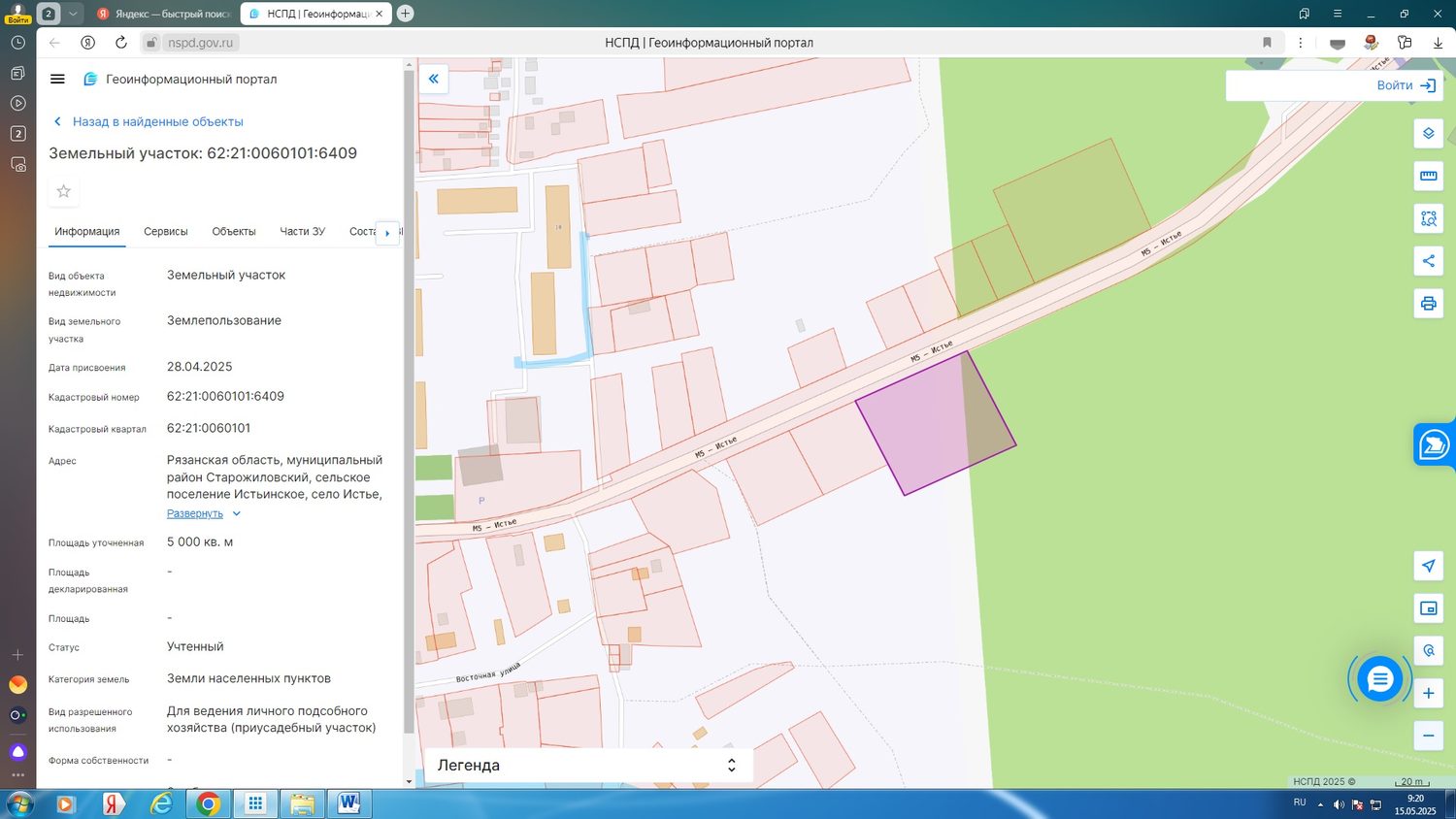Switch to the Сервисы tab
This screenshot has width=1456, height=819.
[x=166, y=232]
